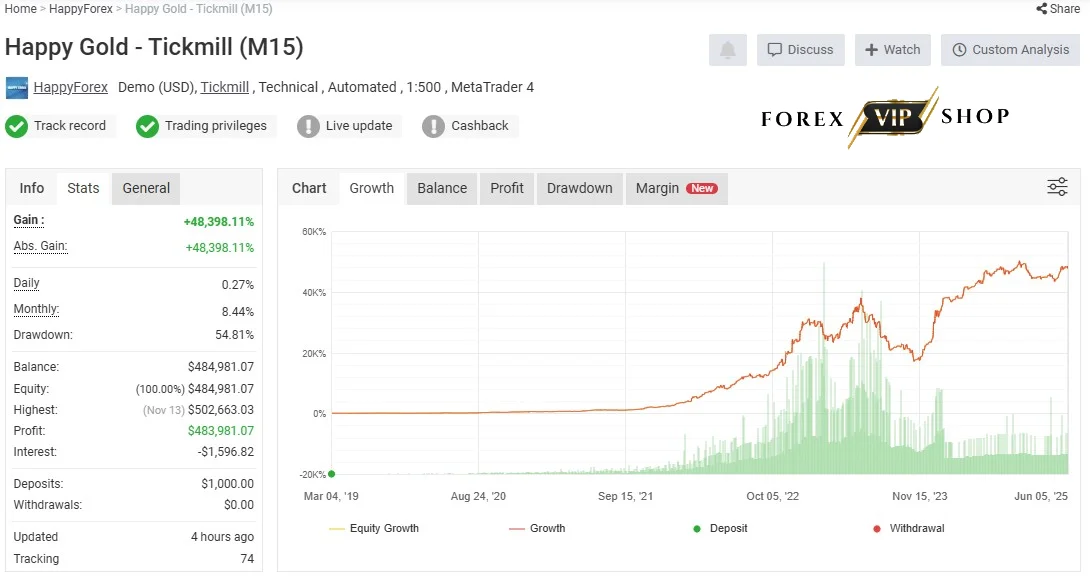
Task: Switch to the General tab
Action: point(146,188)
